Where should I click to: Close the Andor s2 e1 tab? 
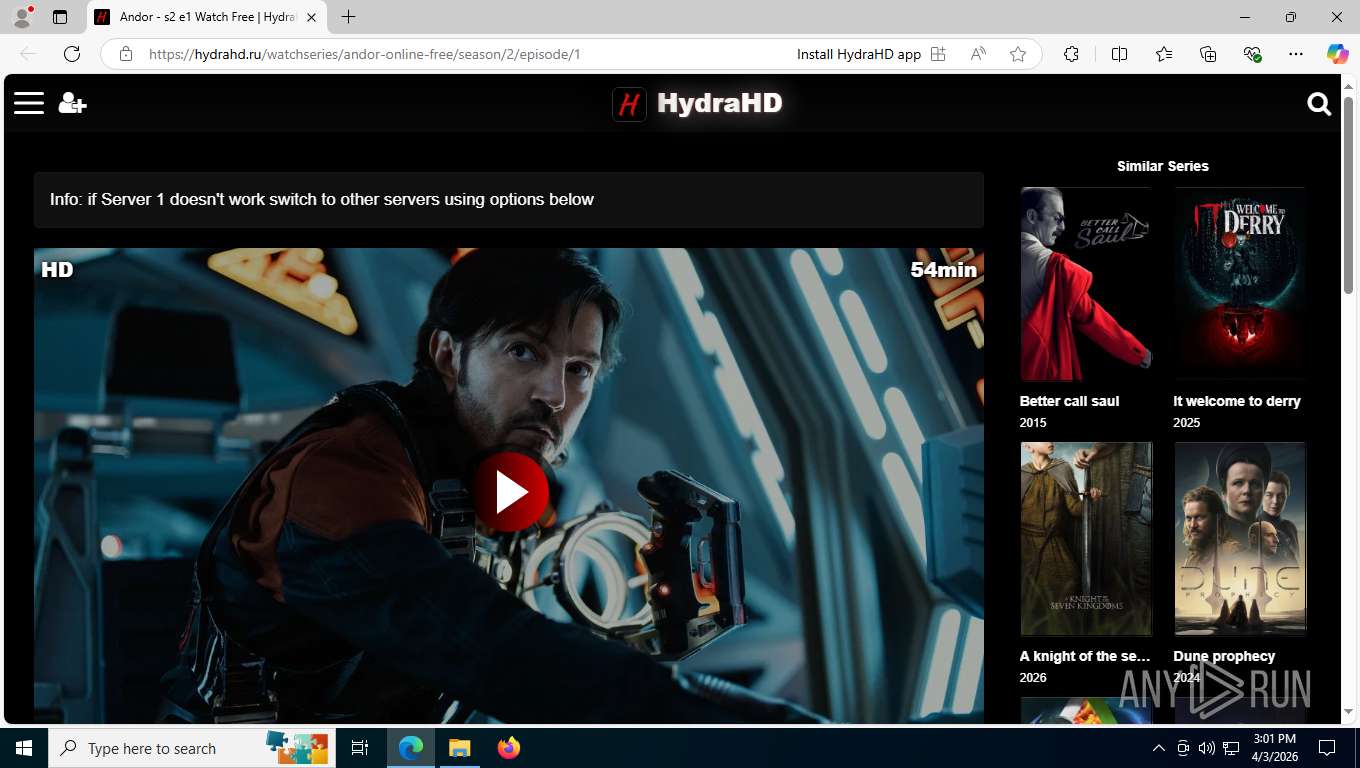[x=311, y=17]
